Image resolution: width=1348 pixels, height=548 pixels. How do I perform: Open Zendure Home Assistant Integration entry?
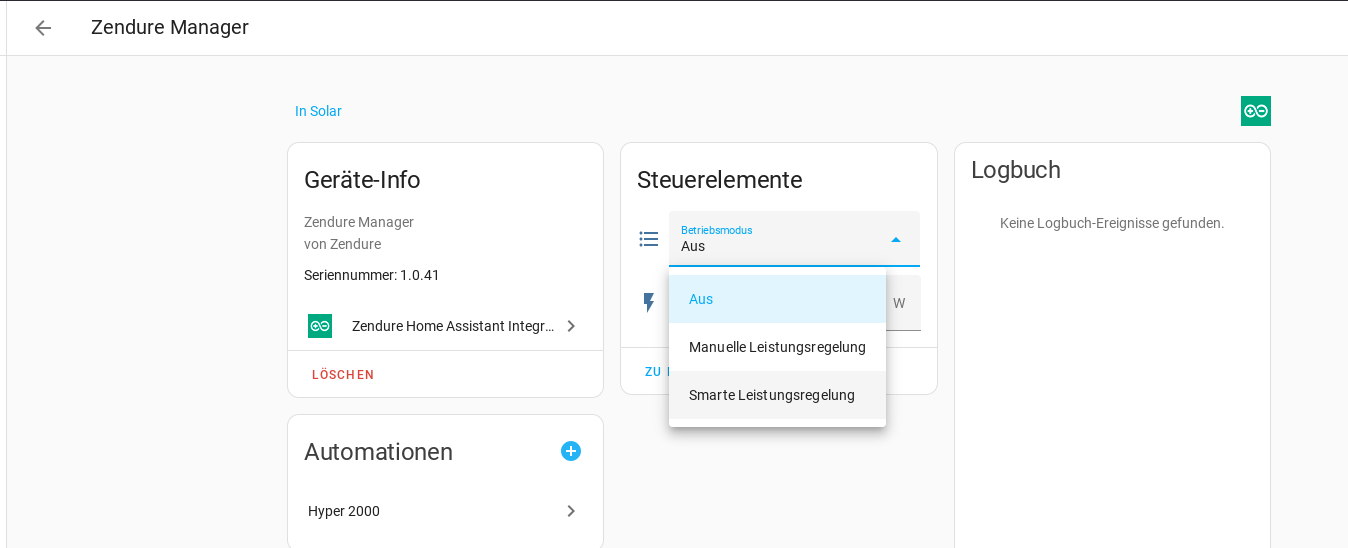[445, 326]
